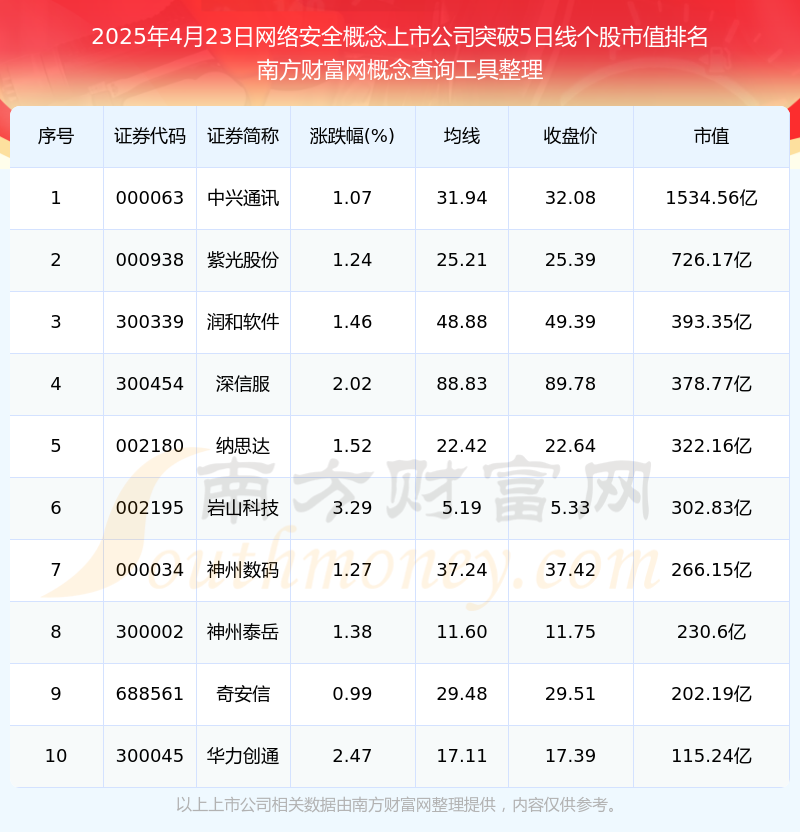Click the 涨跌幅(%) column header

pyautogui.click(x=352, y=136)
